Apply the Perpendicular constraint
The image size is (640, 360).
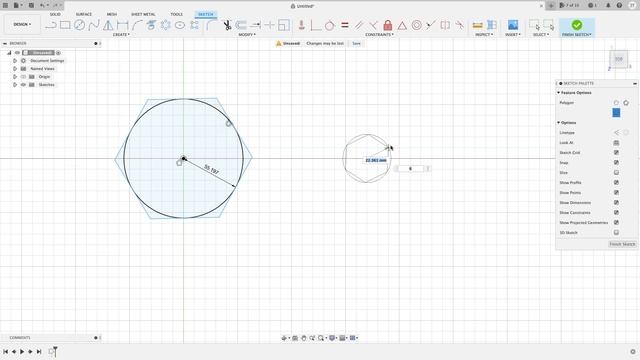(373, 25)
